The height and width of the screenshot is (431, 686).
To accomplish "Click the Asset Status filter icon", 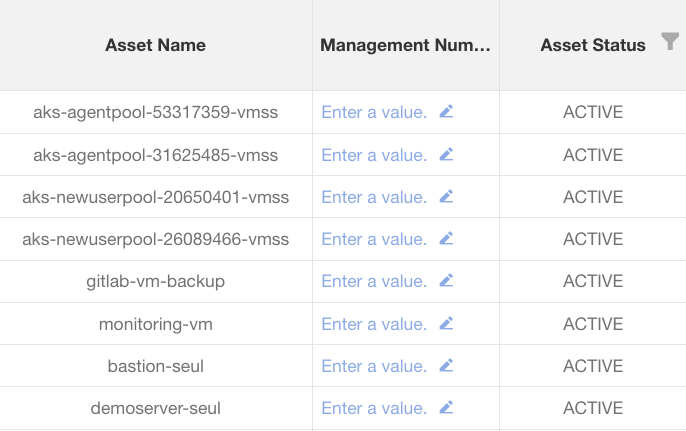I will [x=669, y=41].
